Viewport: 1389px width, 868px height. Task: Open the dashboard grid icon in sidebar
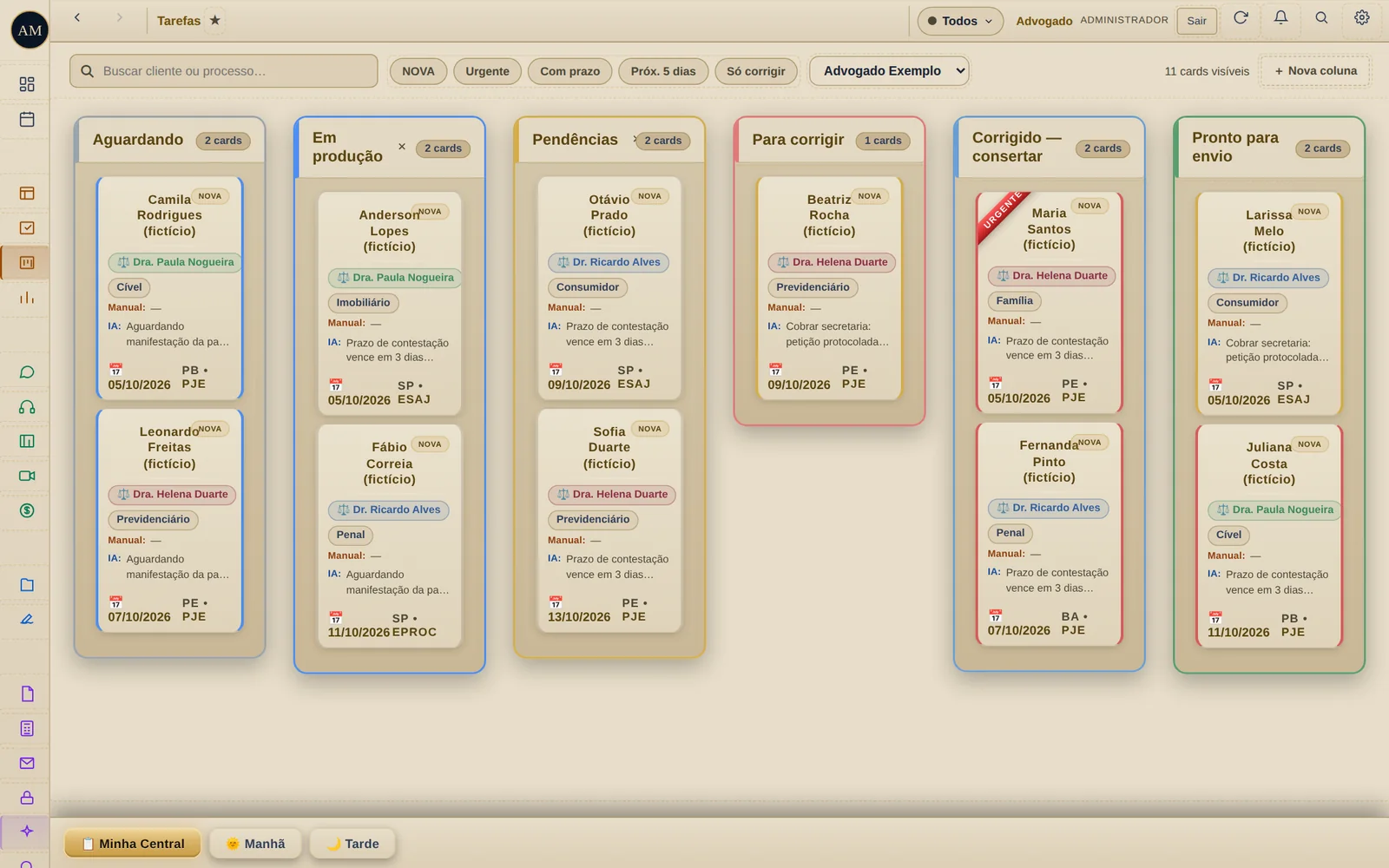pyautogui.click(x=27, y=84)
